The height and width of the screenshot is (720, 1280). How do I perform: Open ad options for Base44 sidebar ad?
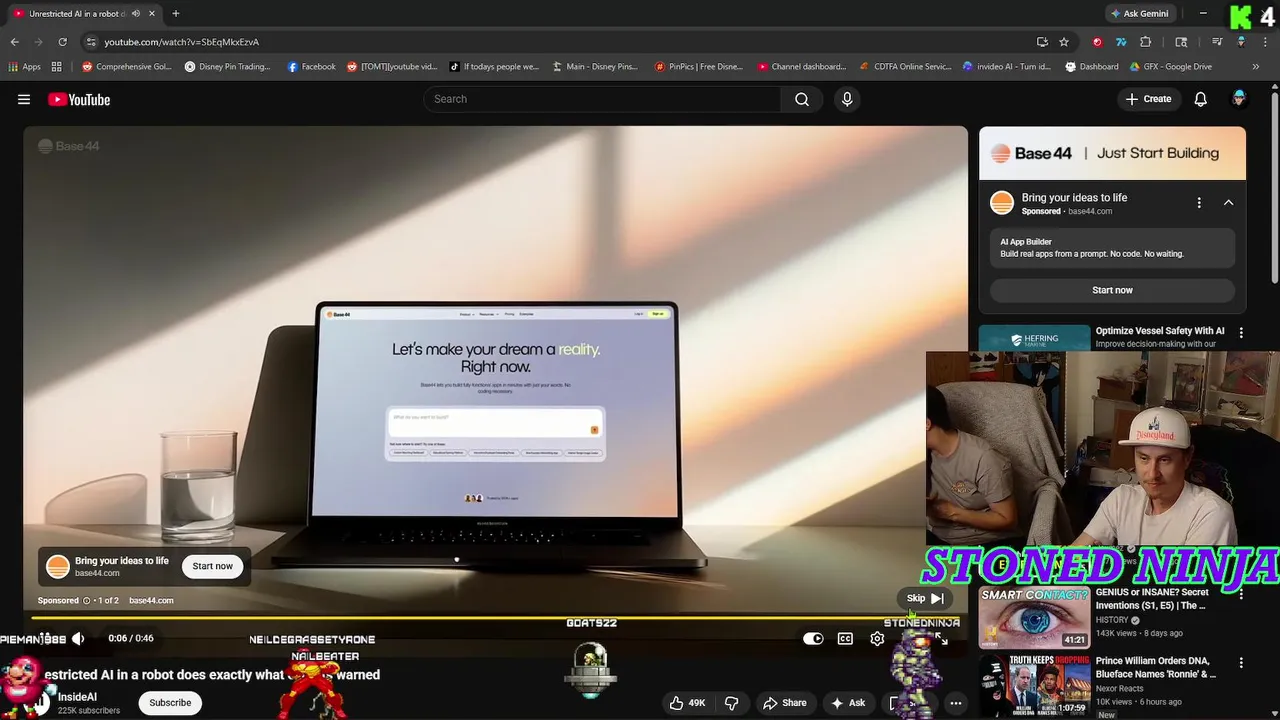pos(1199,203)
